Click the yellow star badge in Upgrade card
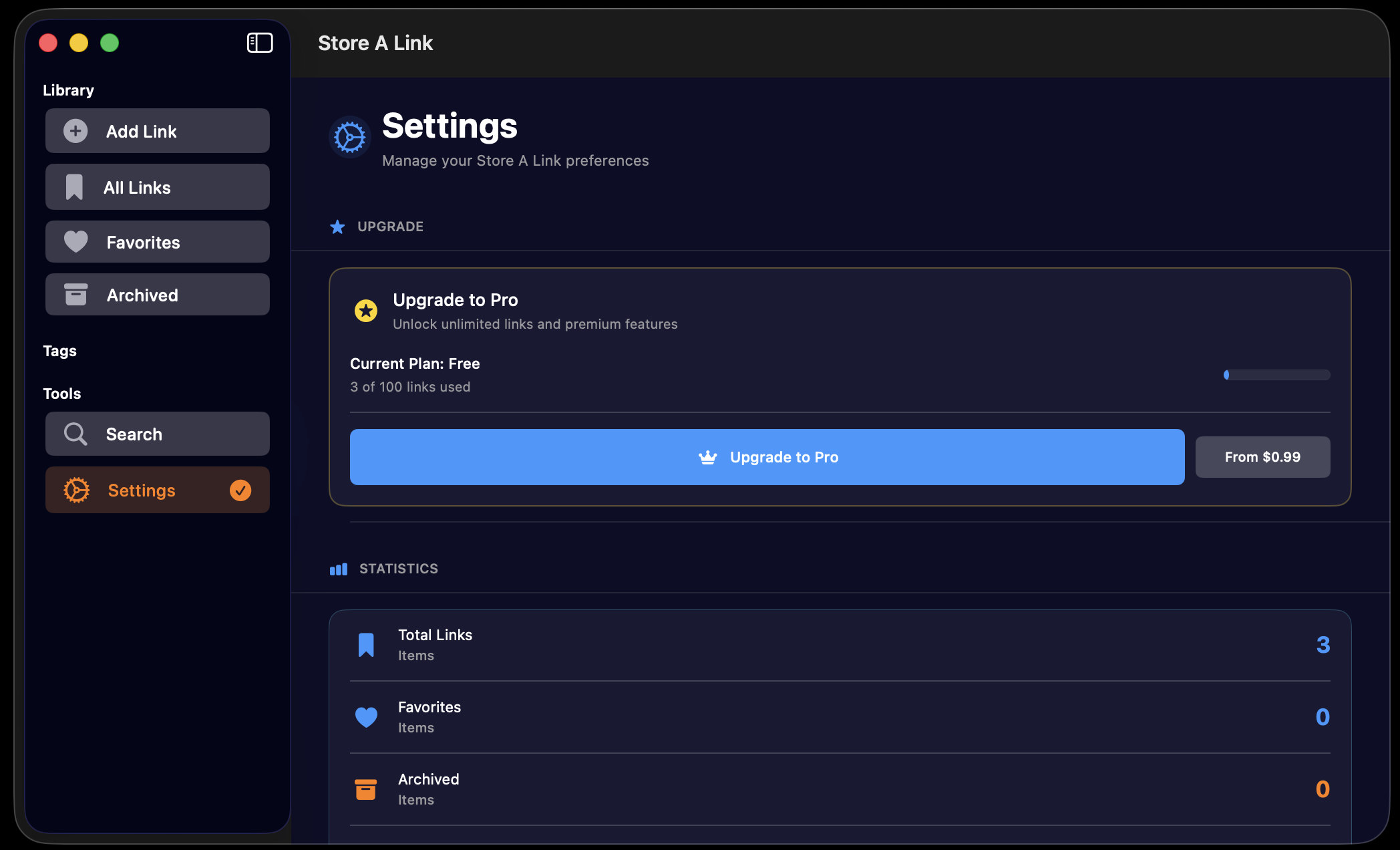 point(365,311)
